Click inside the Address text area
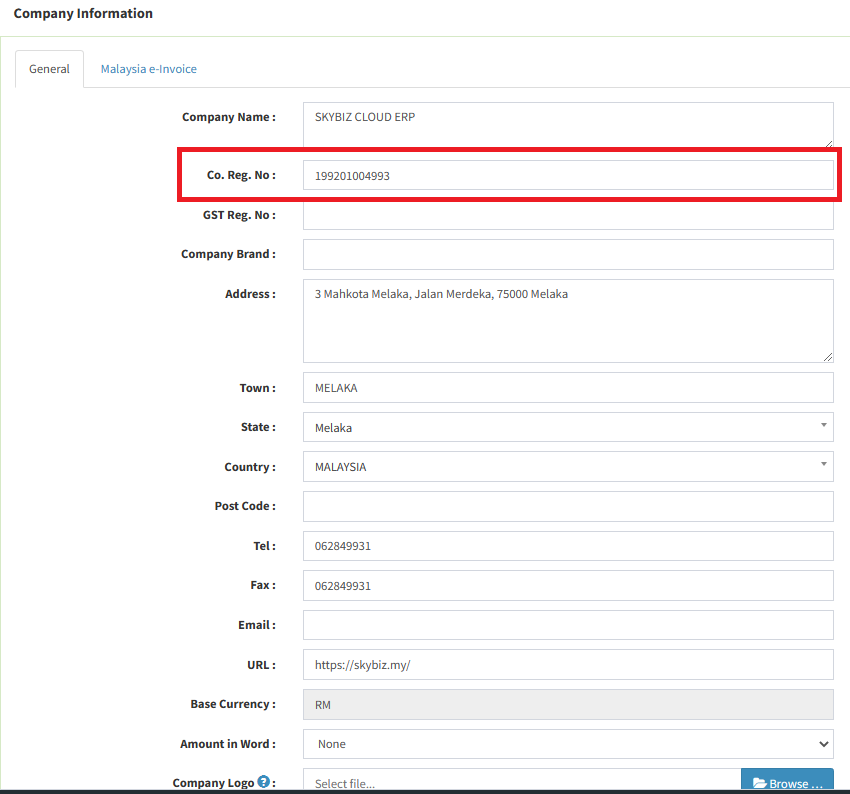 tap(567, 320)
